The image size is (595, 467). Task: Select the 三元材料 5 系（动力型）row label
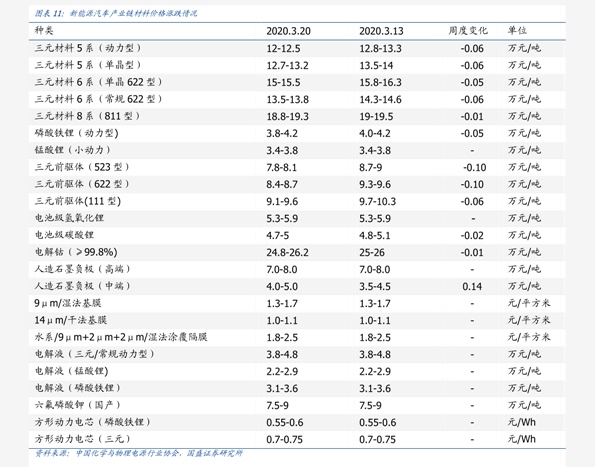coord(88,48)
